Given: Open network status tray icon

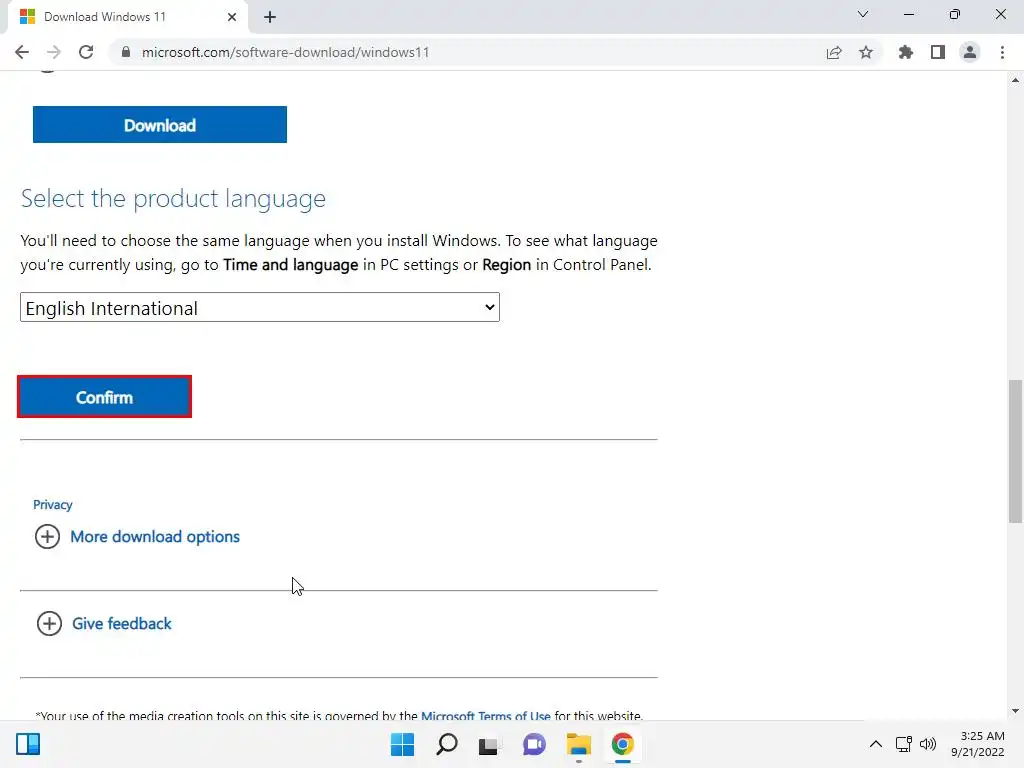Looking at the screenshot, I should 904,744.
